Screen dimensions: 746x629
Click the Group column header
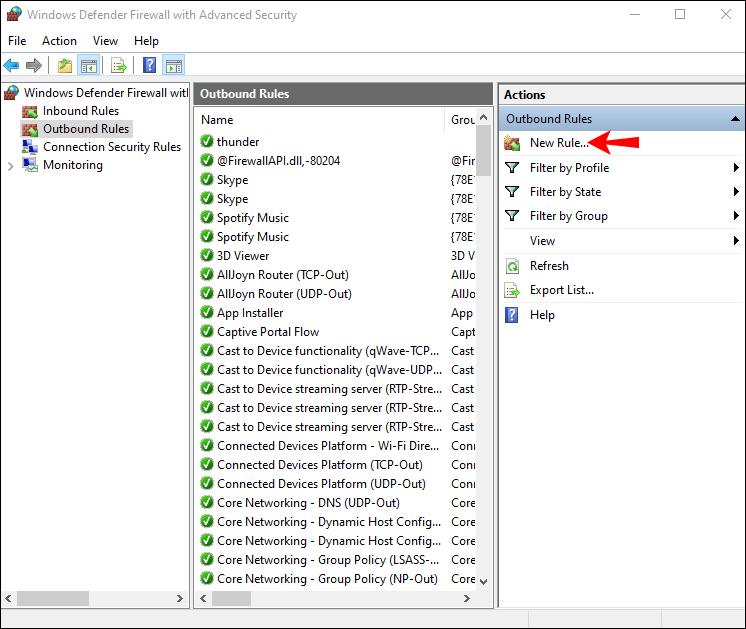tap(461, 120)
